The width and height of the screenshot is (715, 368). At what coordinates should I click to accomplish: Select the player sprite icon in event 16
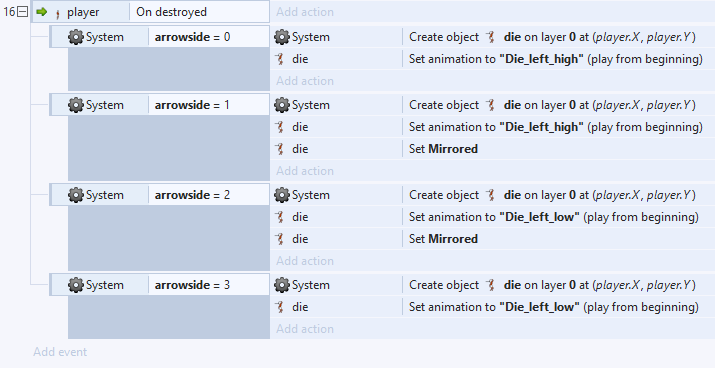pyautogui.click(x=57, y=14)
